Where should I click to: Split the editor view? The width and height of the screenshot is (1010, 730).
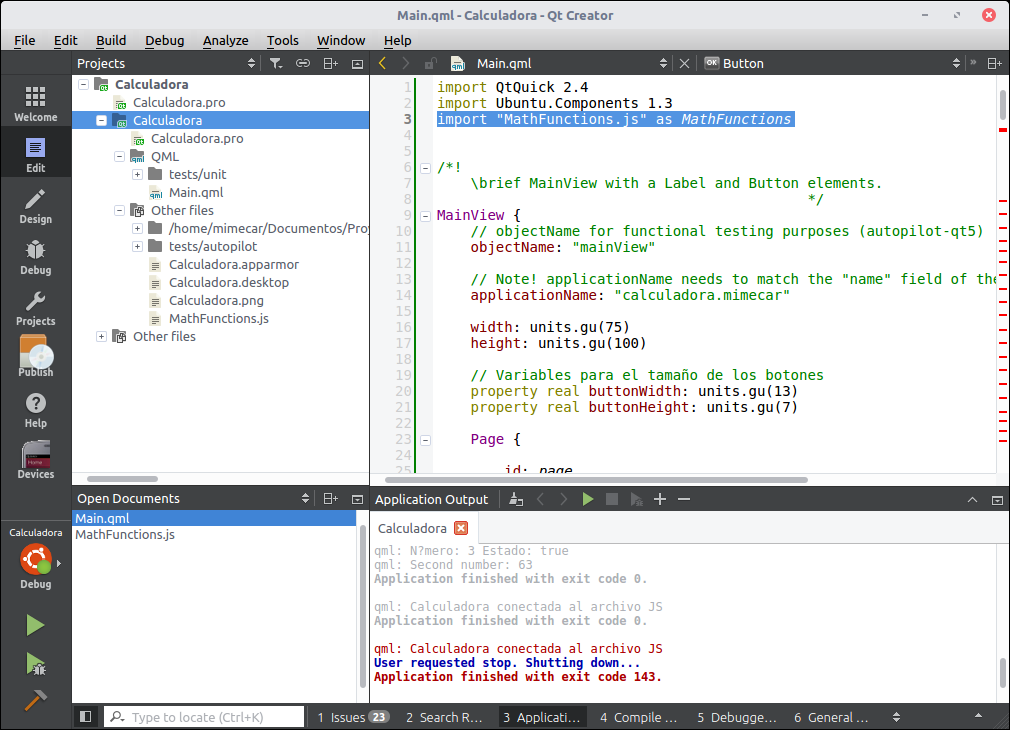[x=995, y=63]
